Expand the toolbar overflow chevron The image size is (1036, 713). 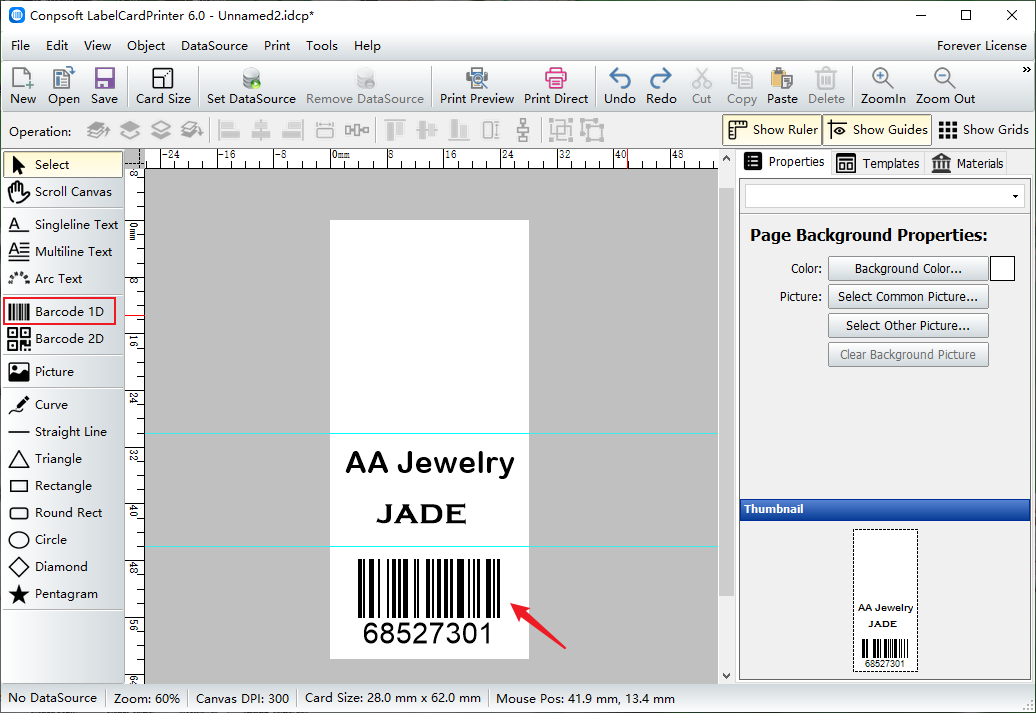(1026, 69)
